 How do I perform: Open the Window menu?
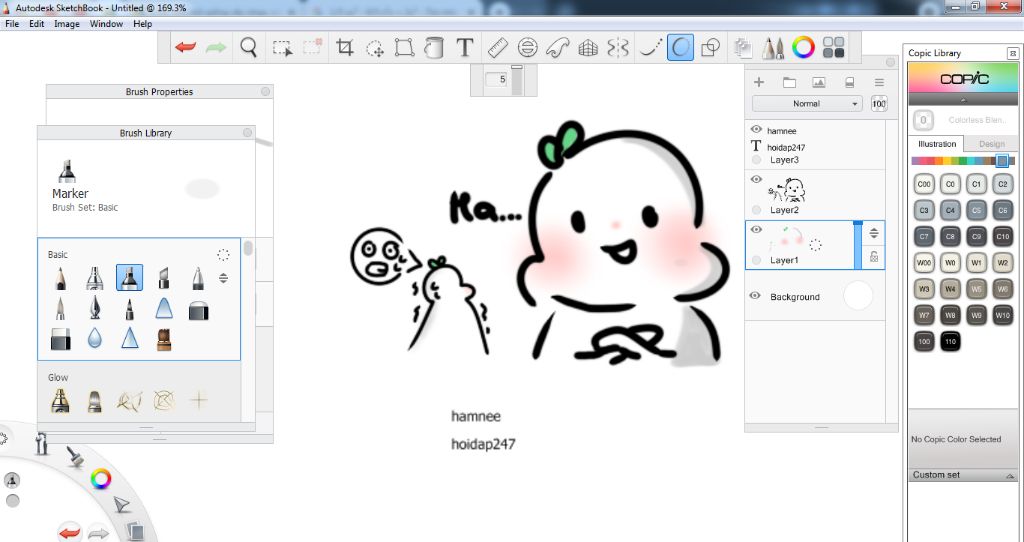[x=106, y=24]
